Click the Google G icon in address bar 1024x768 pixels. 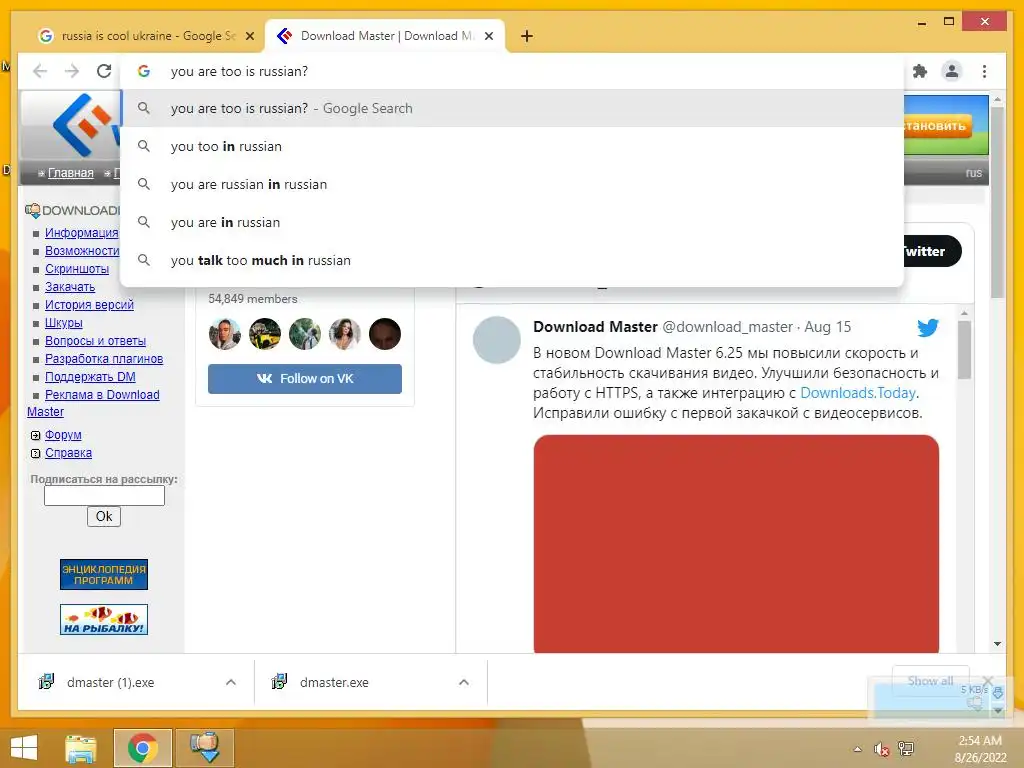(x=144, y=71)
